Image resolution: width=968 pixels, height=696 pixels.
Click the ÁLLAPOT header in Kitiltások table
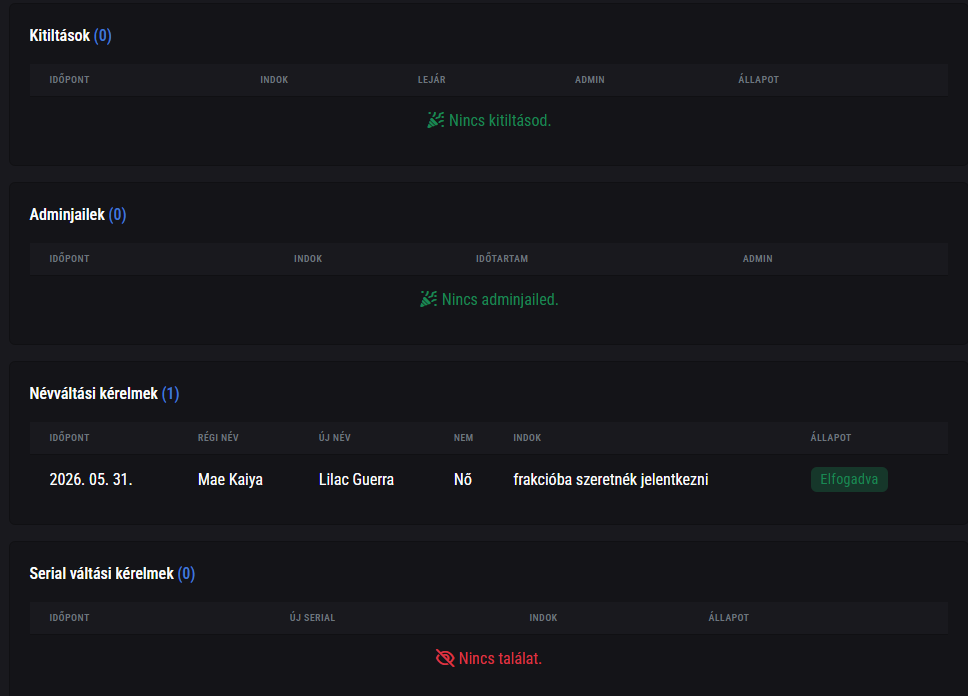758,80
